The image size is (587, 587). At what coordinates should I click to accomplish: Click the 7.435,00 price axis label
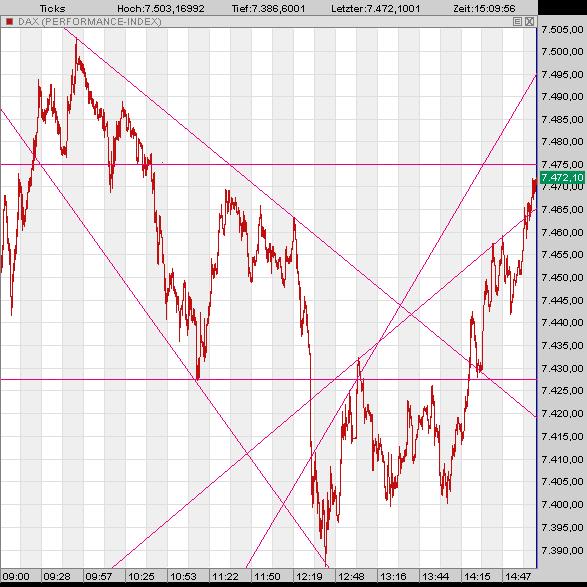point(562,346)
